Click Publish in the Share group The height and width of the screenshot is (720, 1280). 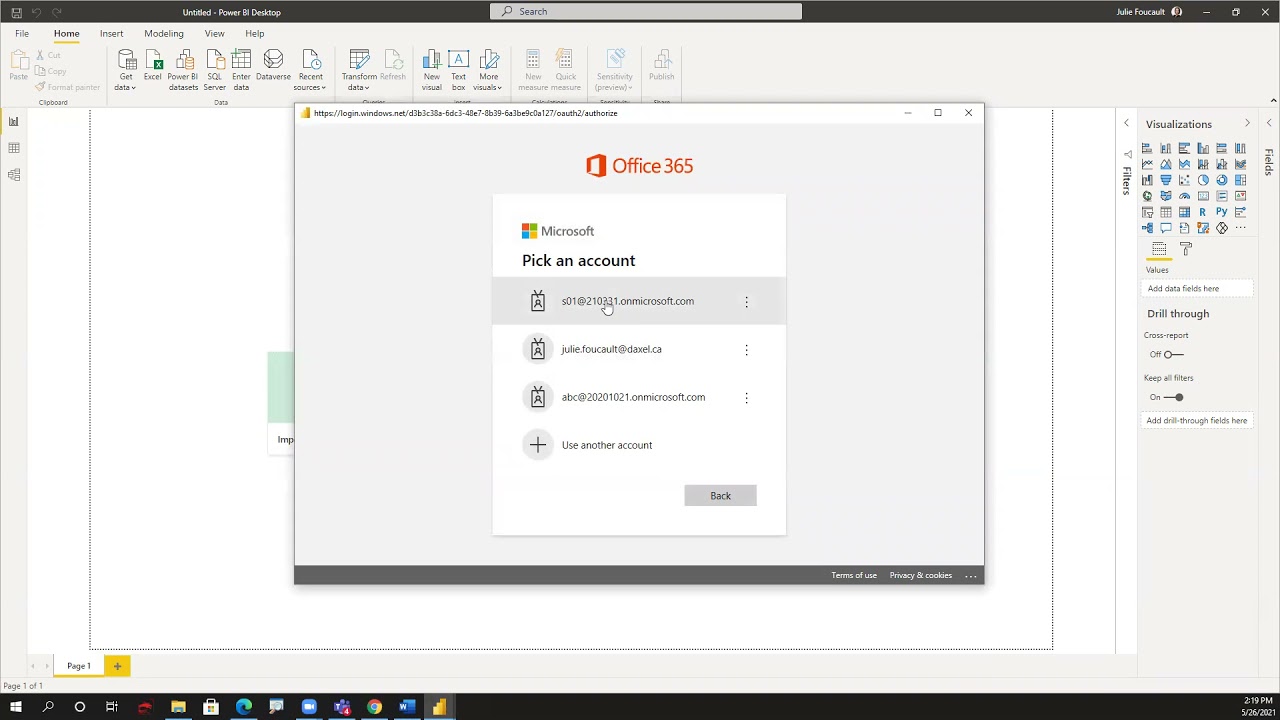coord(661,66)
